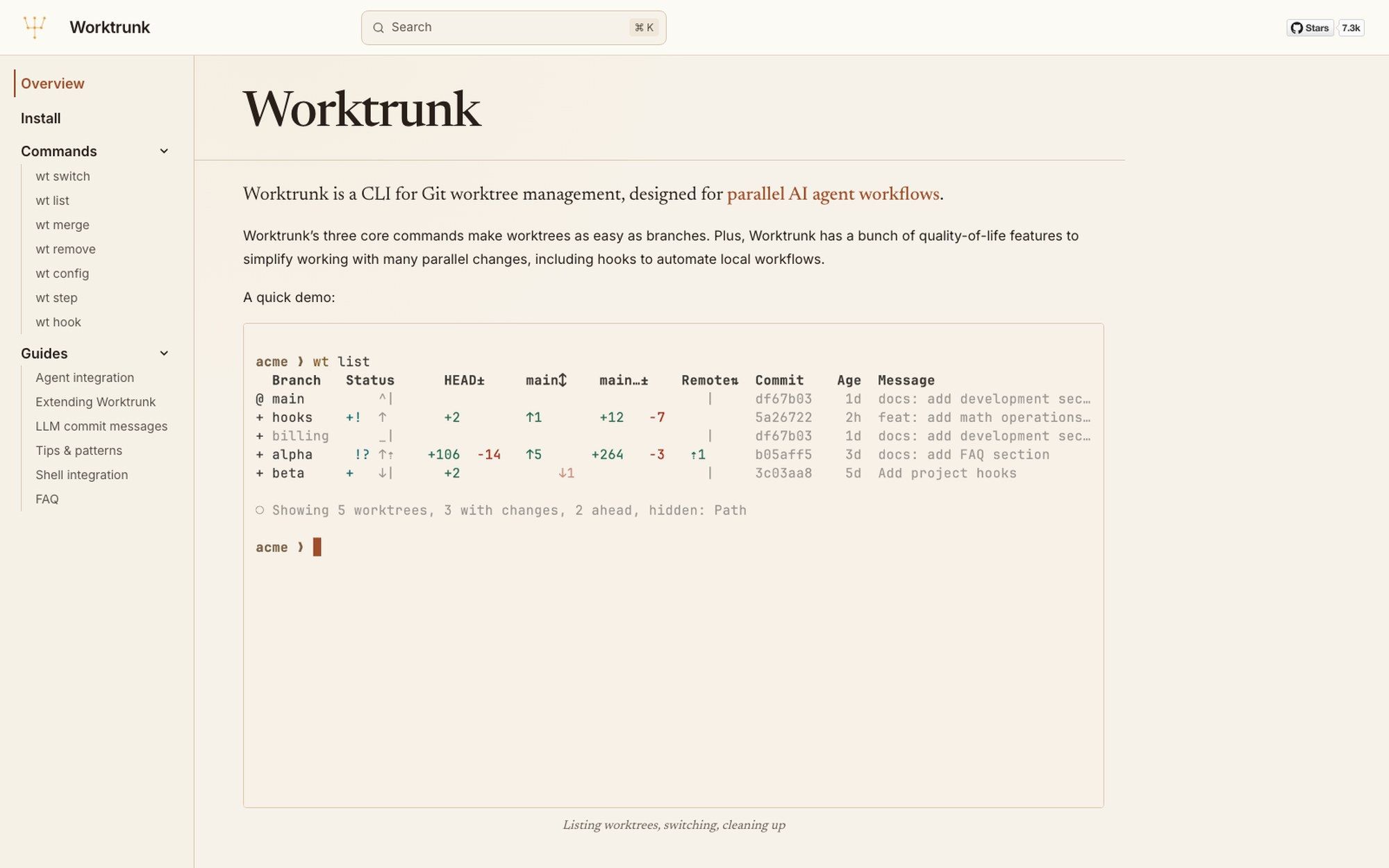Open the wt hook page
The height and width of the screenshot is (868, 1389).
coord(58,322)
